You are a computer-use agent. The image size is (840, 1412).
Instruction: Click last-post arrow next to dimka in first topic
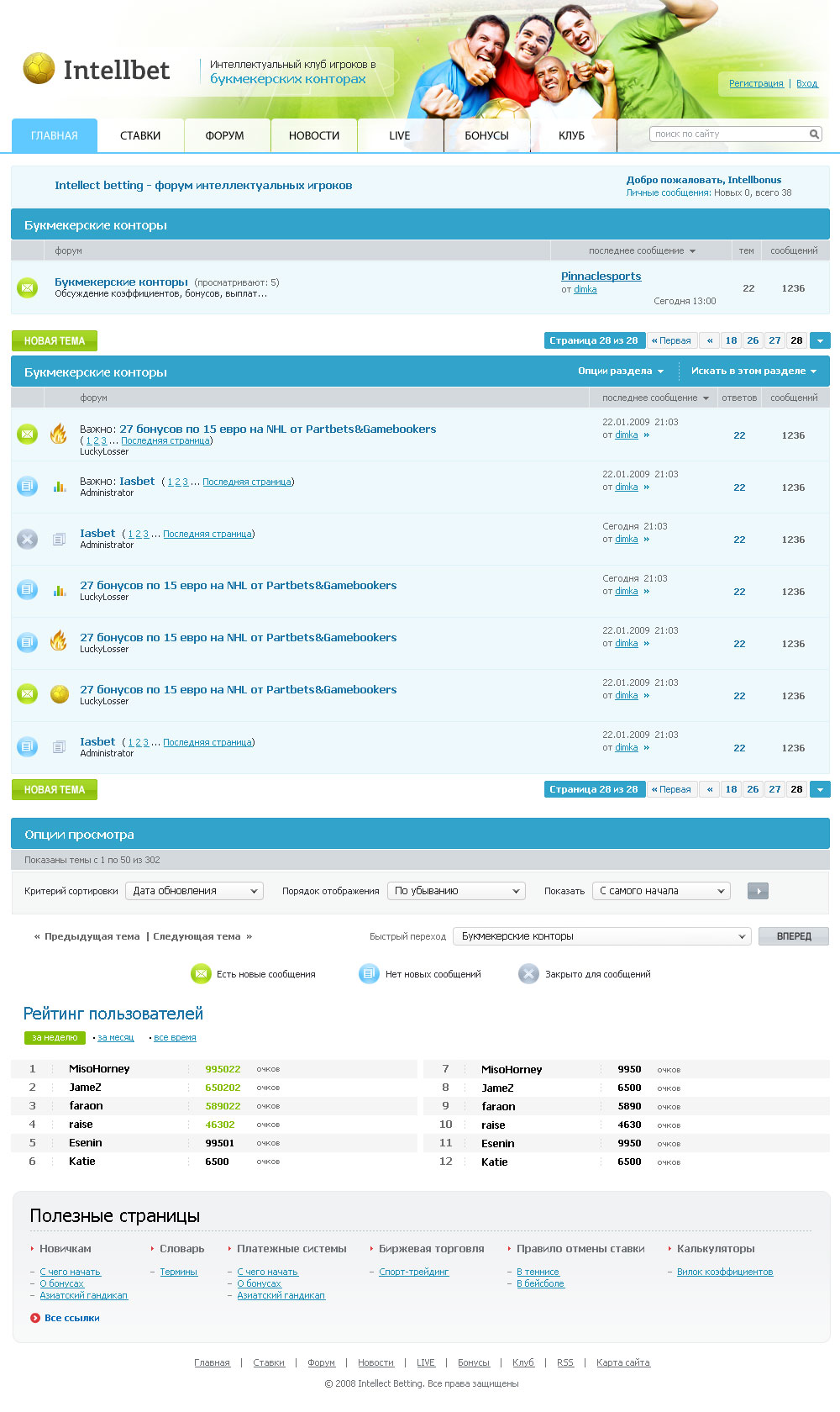point(646,435)
